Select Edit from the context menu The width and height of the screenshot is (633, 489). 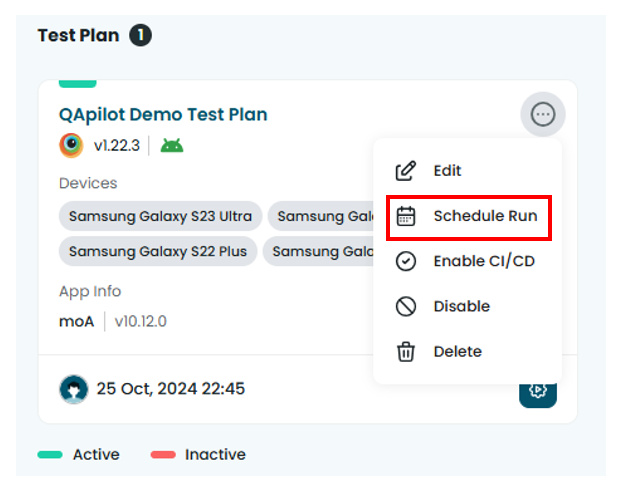pyautogui.click(x=447, y=171)
